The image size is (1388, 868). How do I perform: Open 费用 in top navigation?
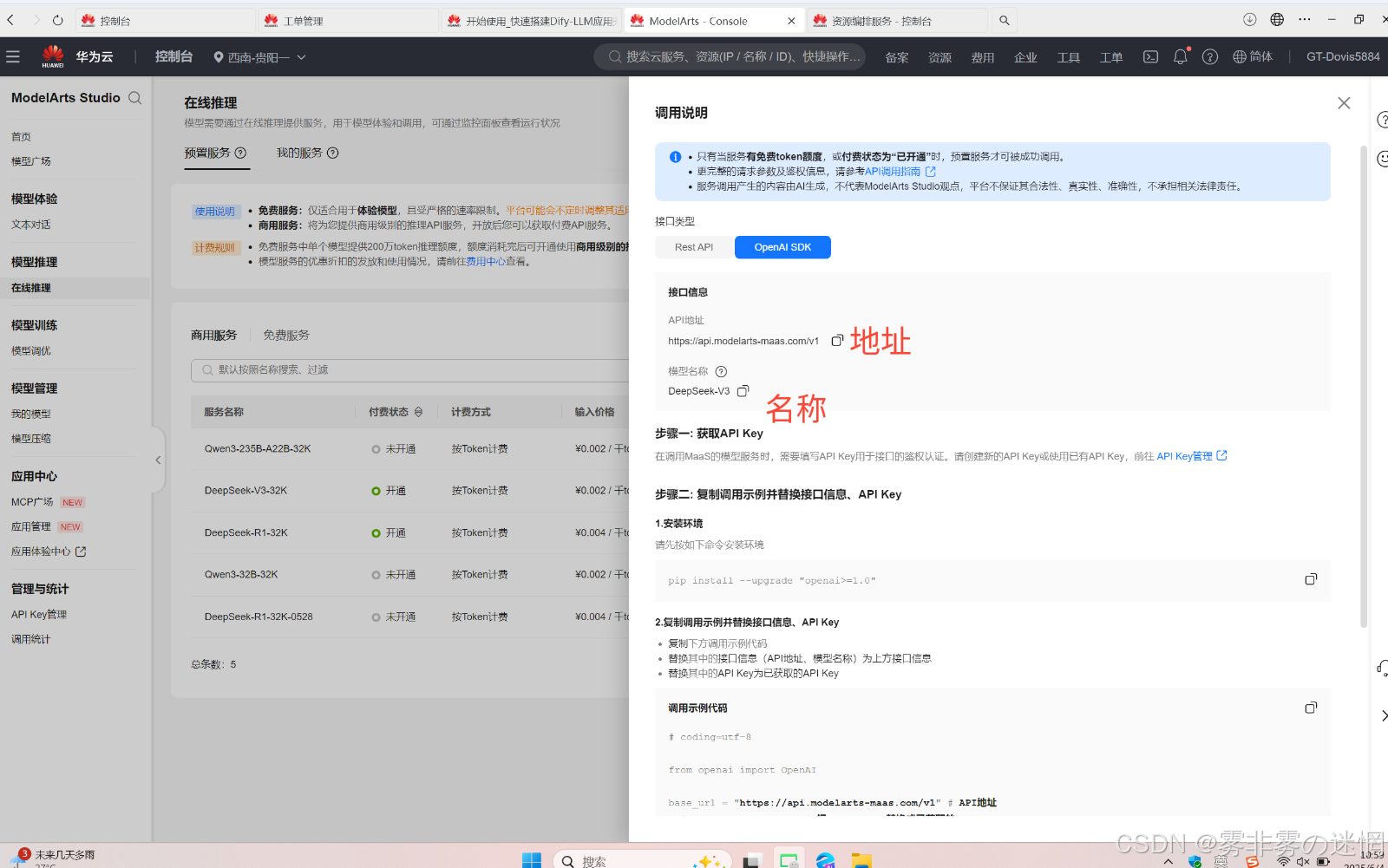[x=983, y=57]
